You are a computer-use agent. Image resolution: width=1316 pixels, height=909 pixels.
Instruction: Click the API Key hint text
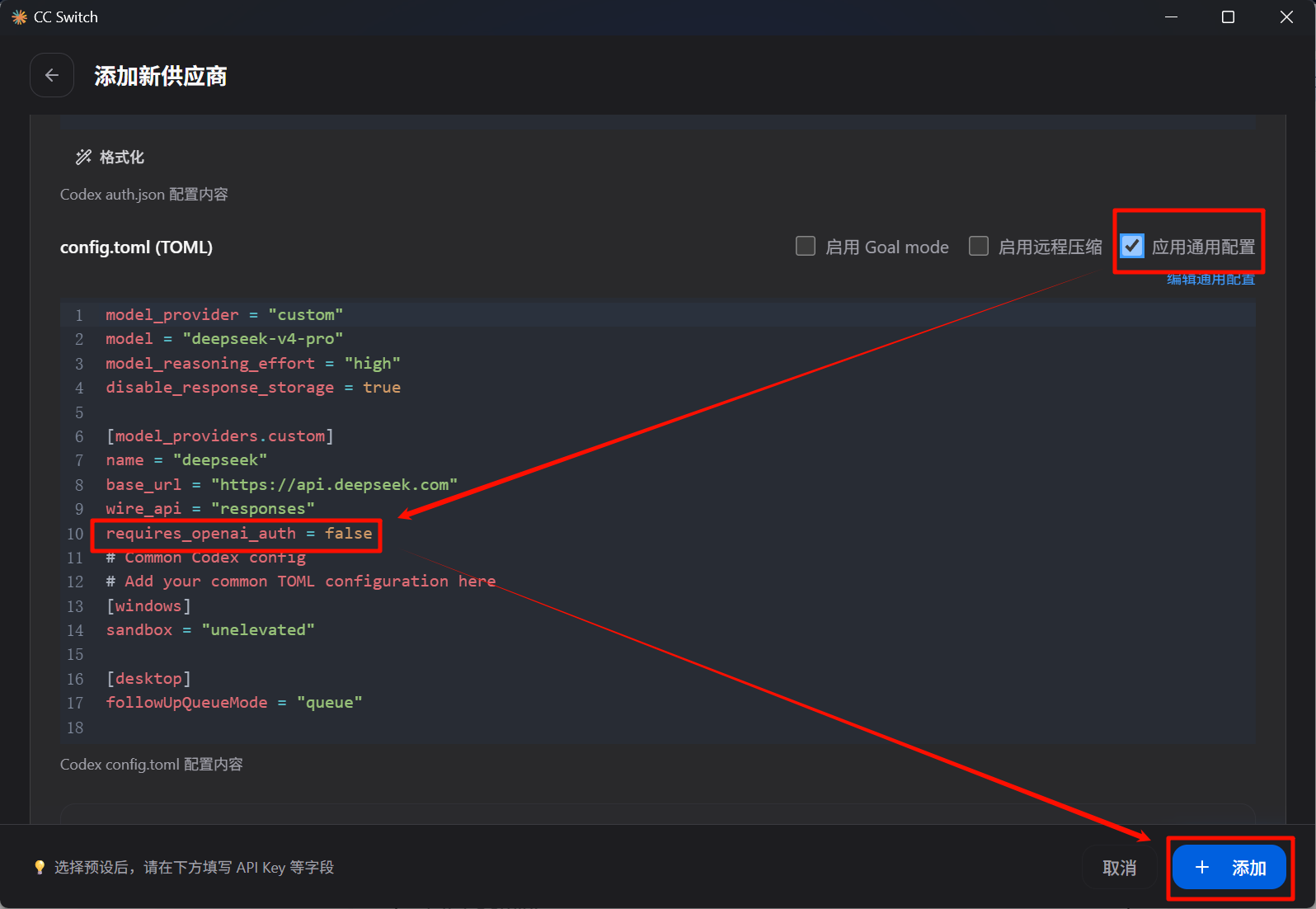194,868
